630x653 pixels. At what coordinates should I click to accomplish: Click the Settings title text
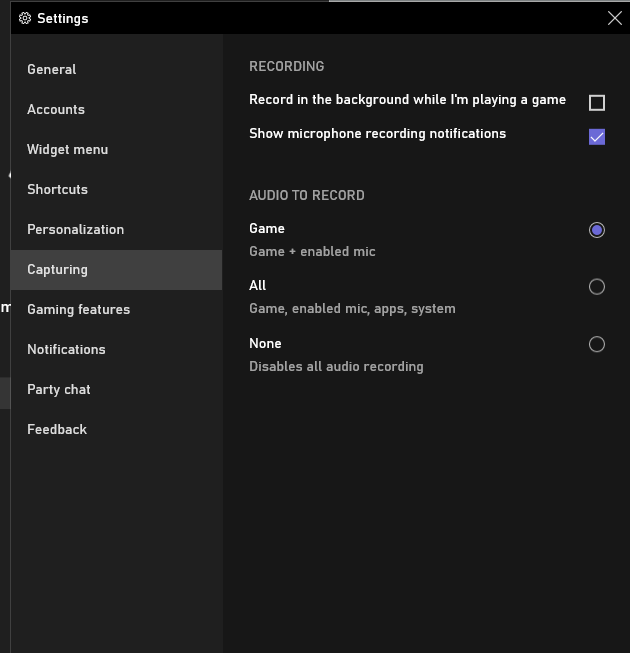point(63,18)
